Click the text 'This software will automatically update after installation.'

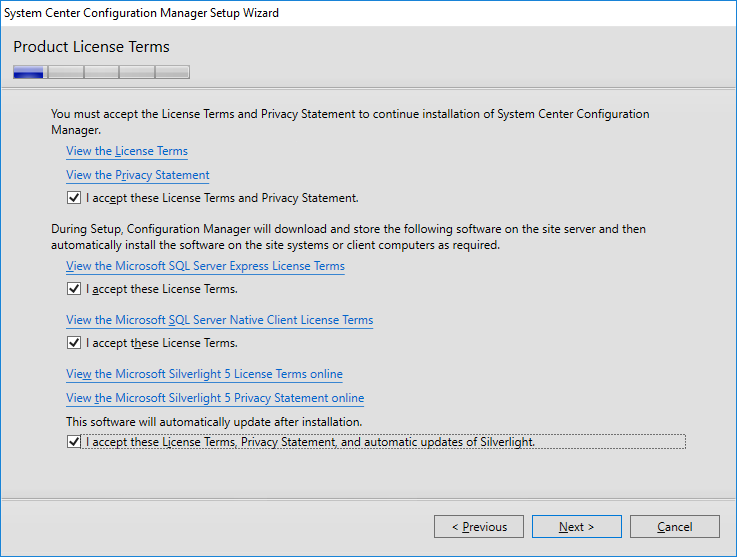[214, 422]
